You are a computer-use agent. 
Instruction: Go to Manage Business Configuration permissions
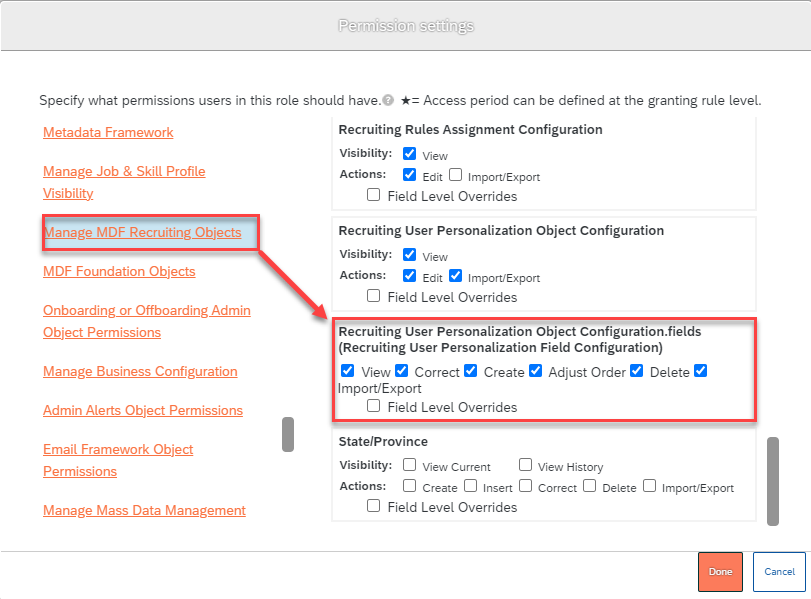pyautogui.click(x=140, y=371)
